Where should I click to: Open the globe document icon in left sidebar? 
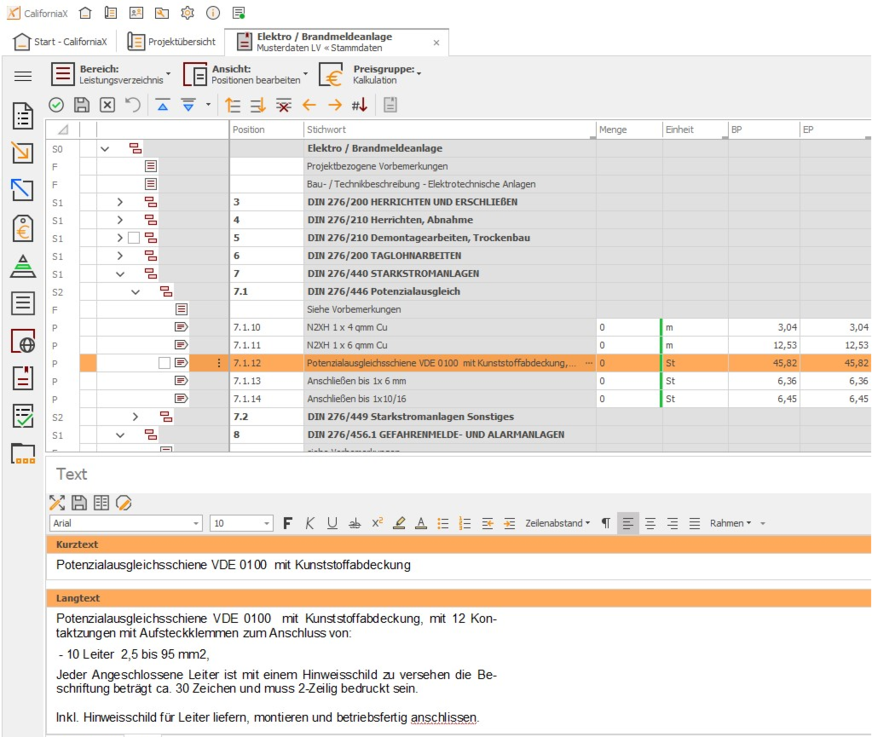coord(22,341)
